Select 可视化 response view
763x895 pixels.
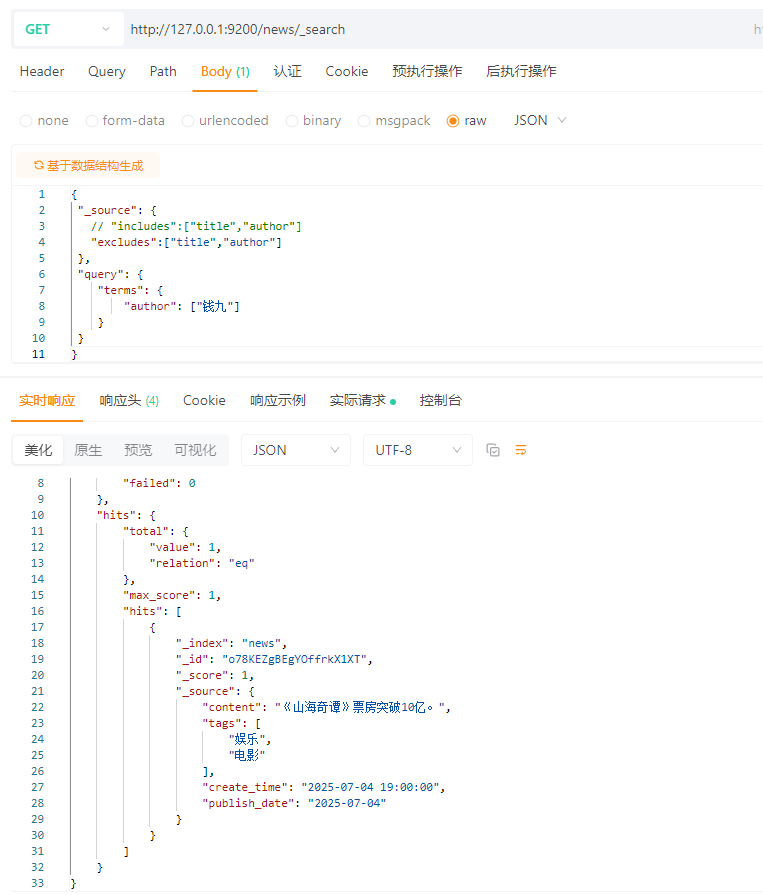[x=195, y=450]
